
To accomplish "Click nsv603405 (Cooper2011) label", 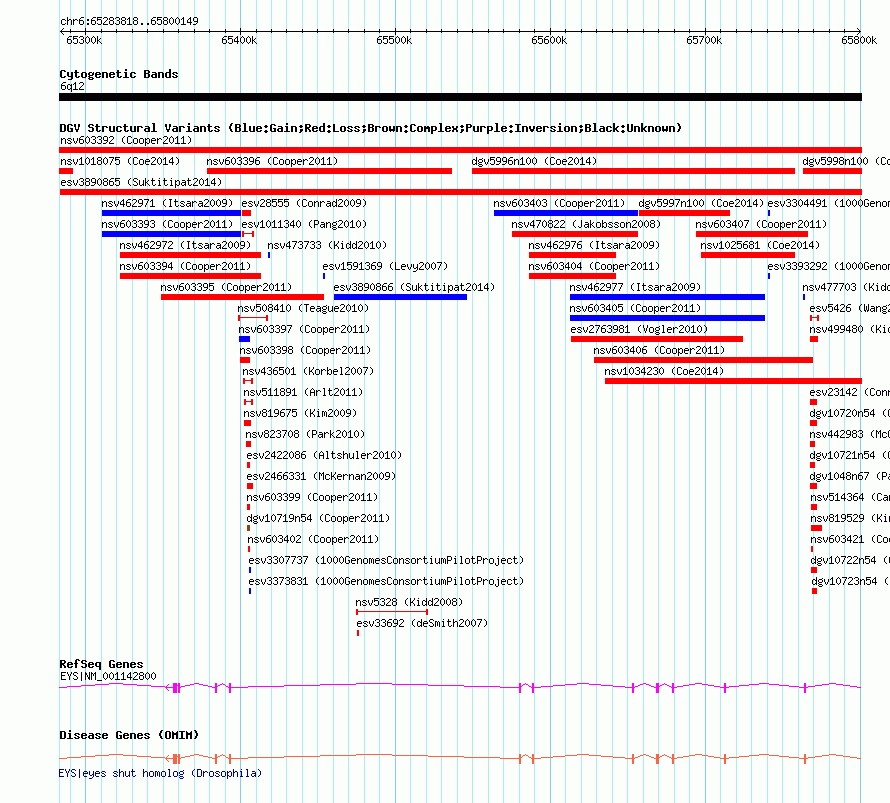I will [x=635, y=308].
